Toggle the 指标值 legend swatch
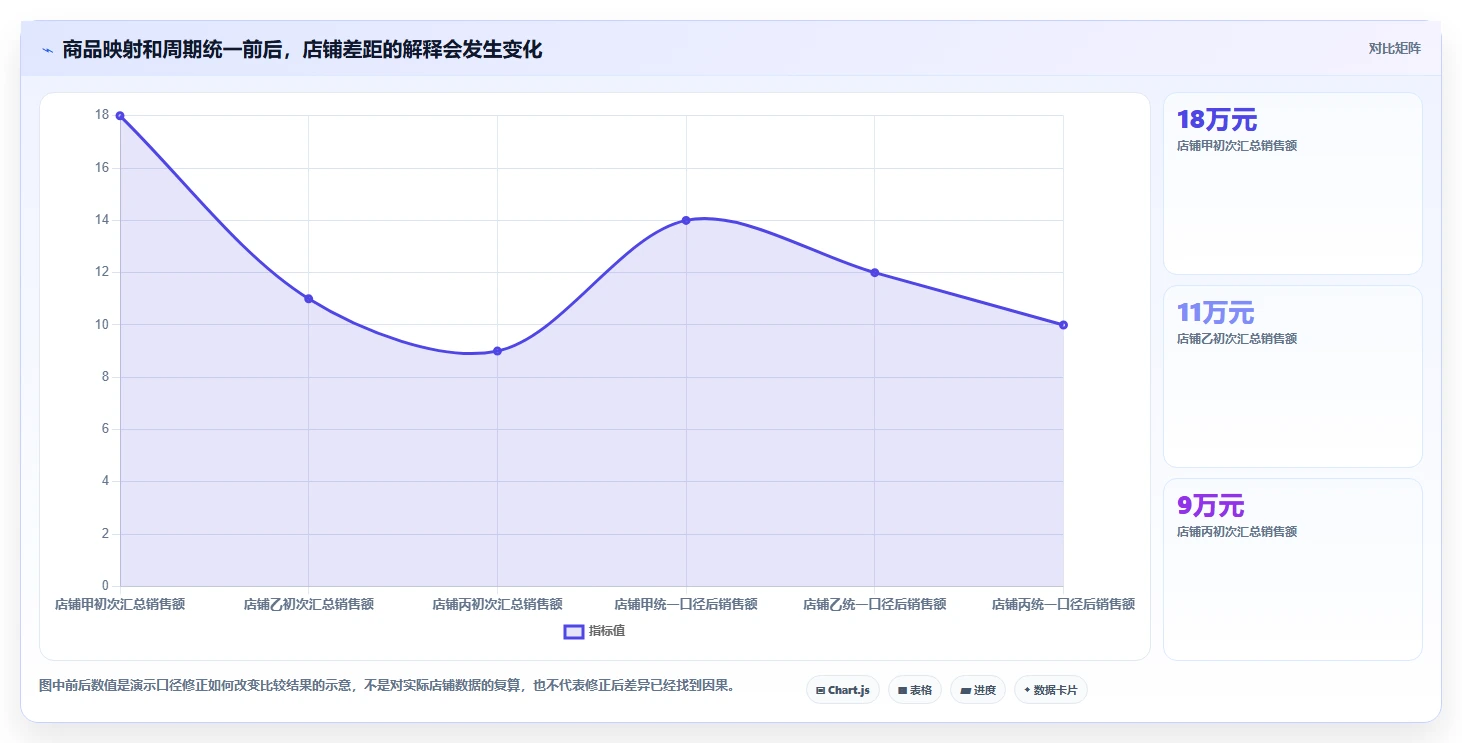 [x=574, y=631]
